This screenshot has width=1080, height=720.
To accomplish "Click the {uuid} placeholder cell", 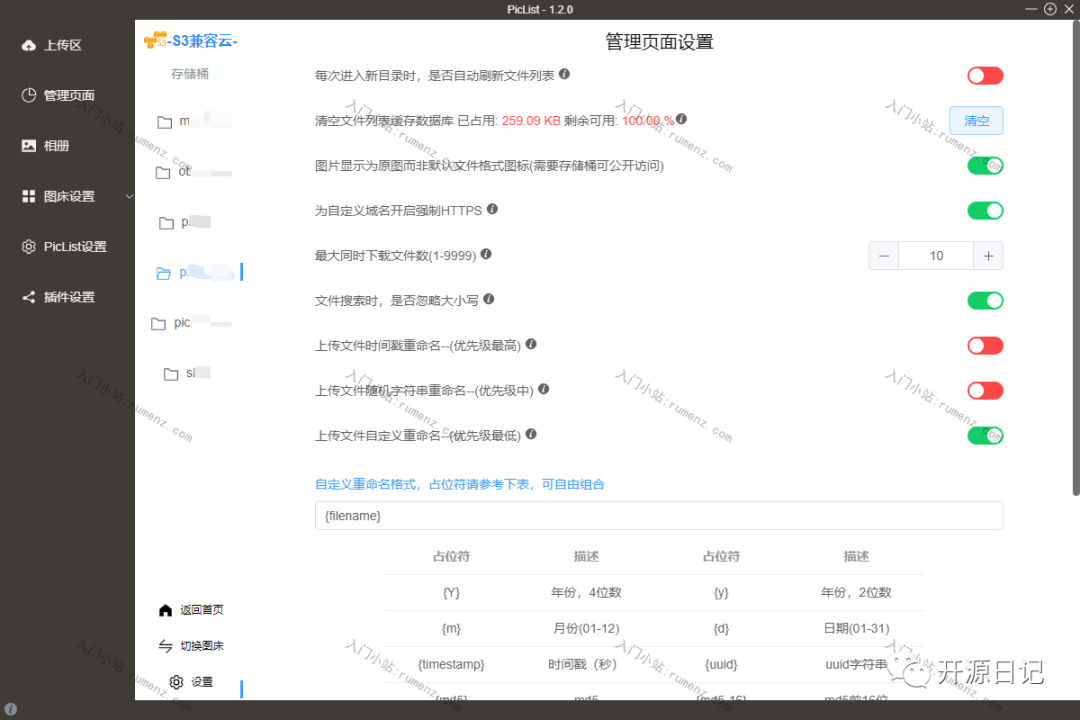I will coord(721,664).
